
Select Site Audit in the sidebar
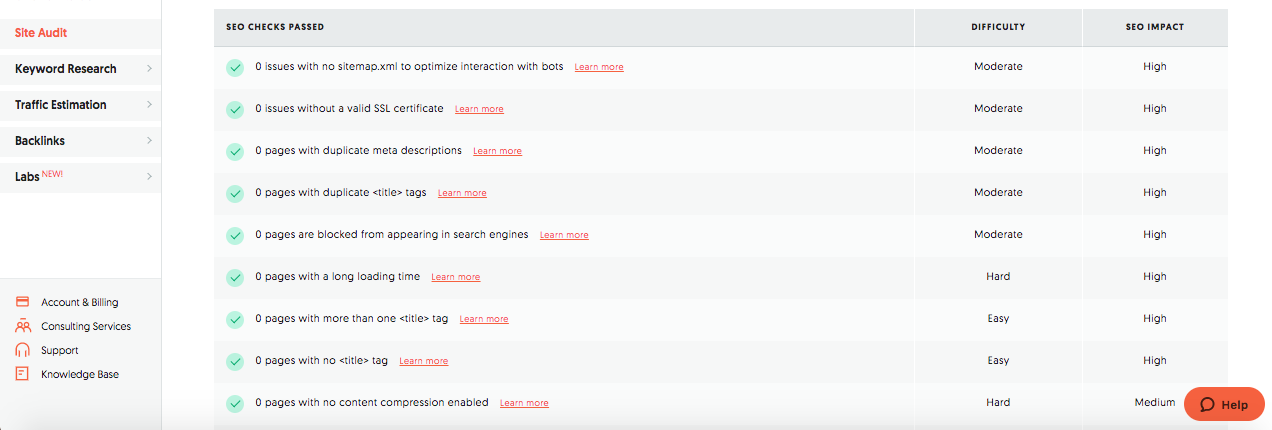click(x=41, y=33)
